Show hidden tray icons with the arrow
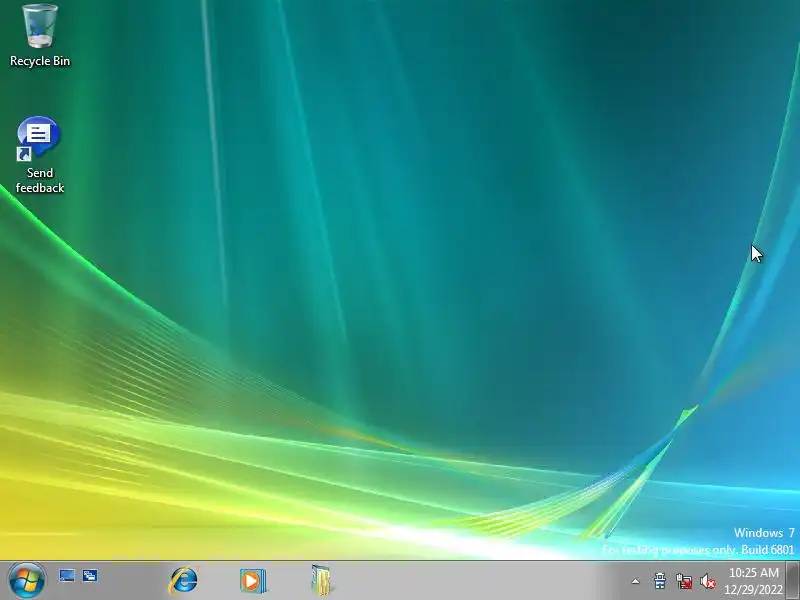This screenshot has width=800, height=600. (635, 581)
